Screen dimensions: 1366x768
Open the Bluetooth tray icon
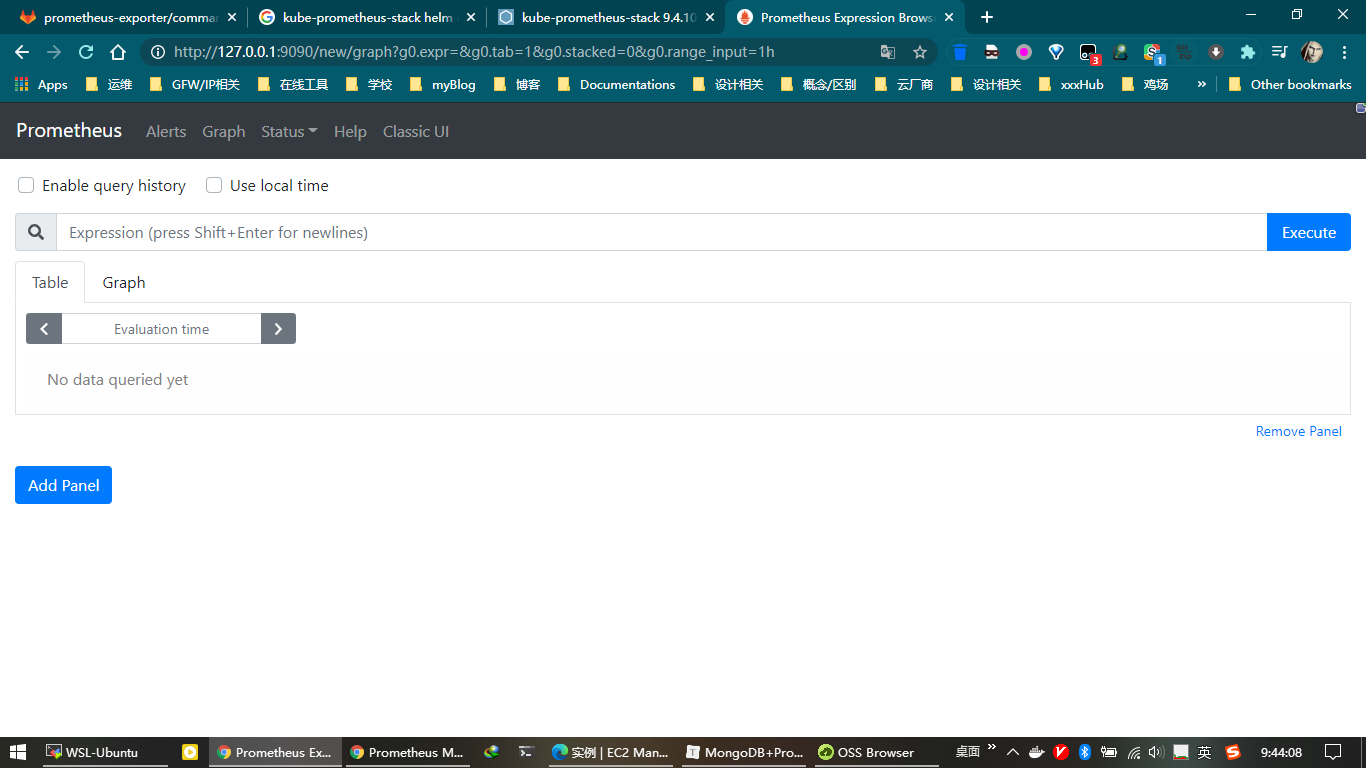pyautogui.click(x=1085, y=752)
